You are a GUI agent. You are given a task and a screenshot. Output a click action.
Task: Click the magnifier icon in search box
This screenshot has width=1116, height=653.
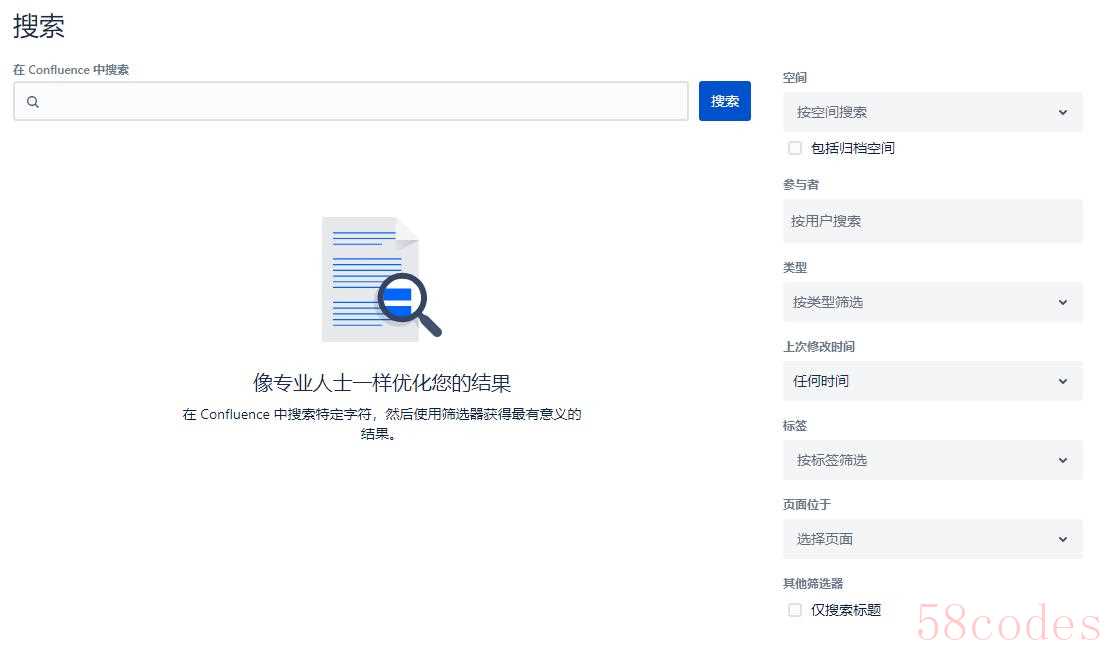click(x=33, y=102)
